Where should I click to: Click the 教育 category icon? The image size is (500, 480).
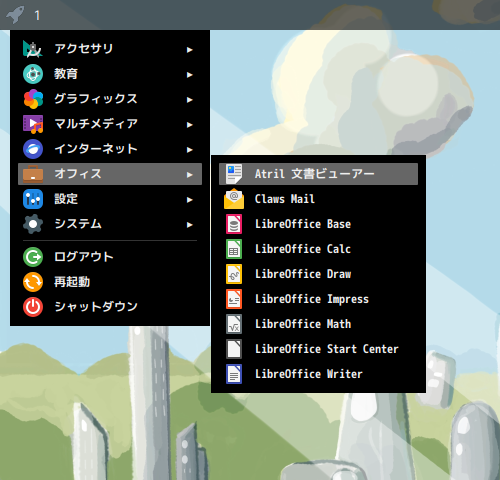[33, 74]
